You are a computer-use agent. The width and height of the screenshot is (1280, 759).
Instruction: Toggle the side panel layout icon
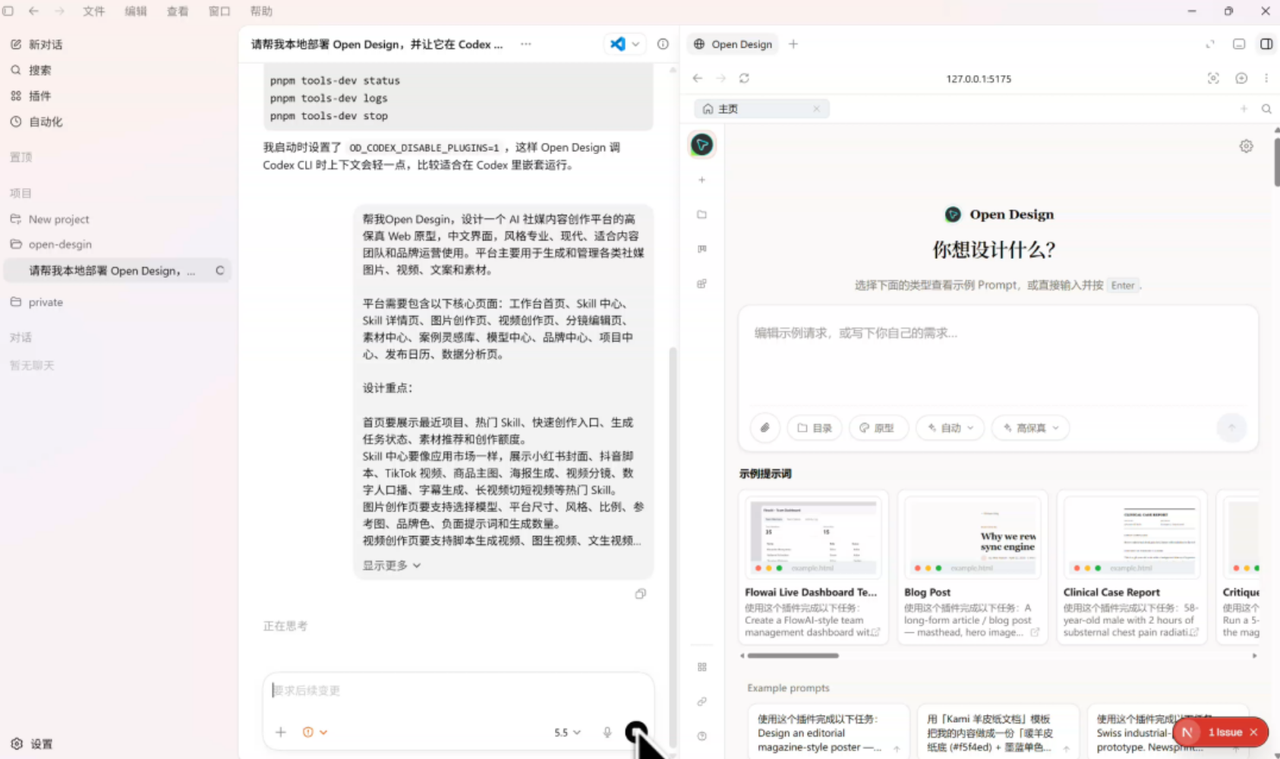coord(1266,44)
